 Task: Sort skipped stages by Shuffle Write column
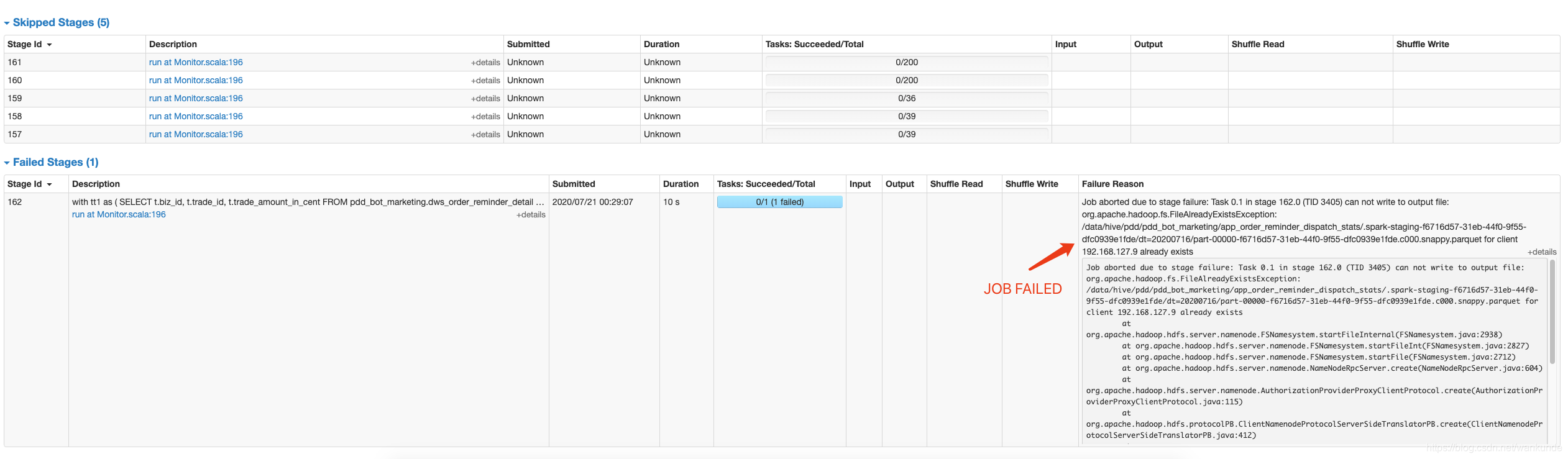pos(1423,44)
